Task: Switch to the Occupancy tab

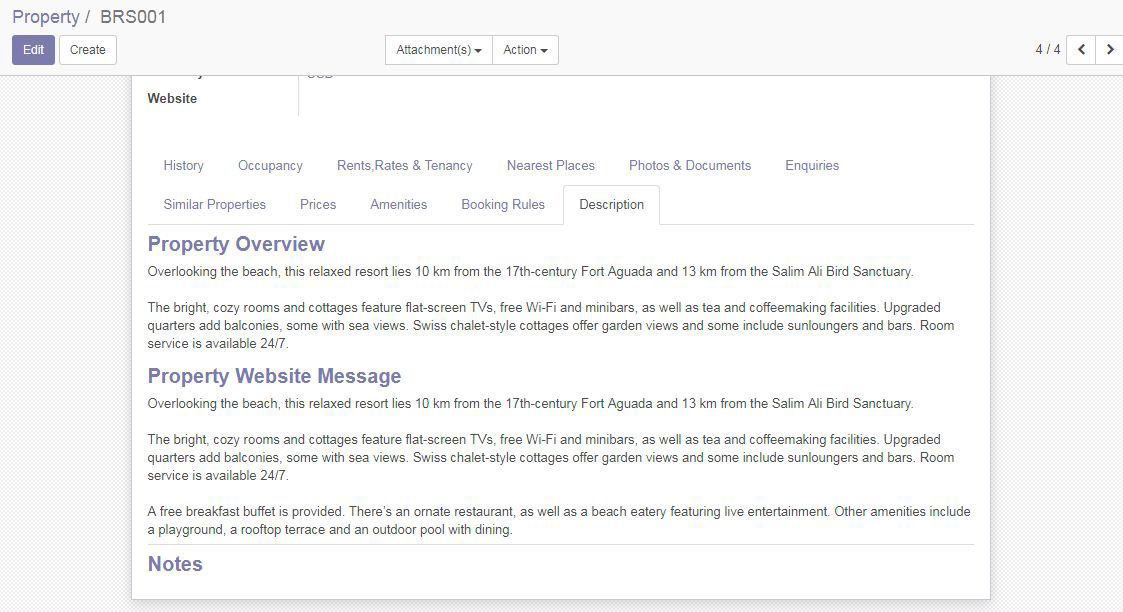Action: click(x=270, y=165)
